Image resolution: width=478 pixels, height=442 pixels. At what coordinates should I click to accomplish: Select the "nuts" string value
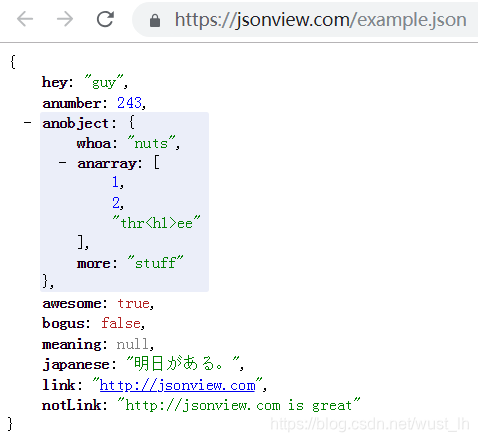pyautogui.click(x=151, y=143)
